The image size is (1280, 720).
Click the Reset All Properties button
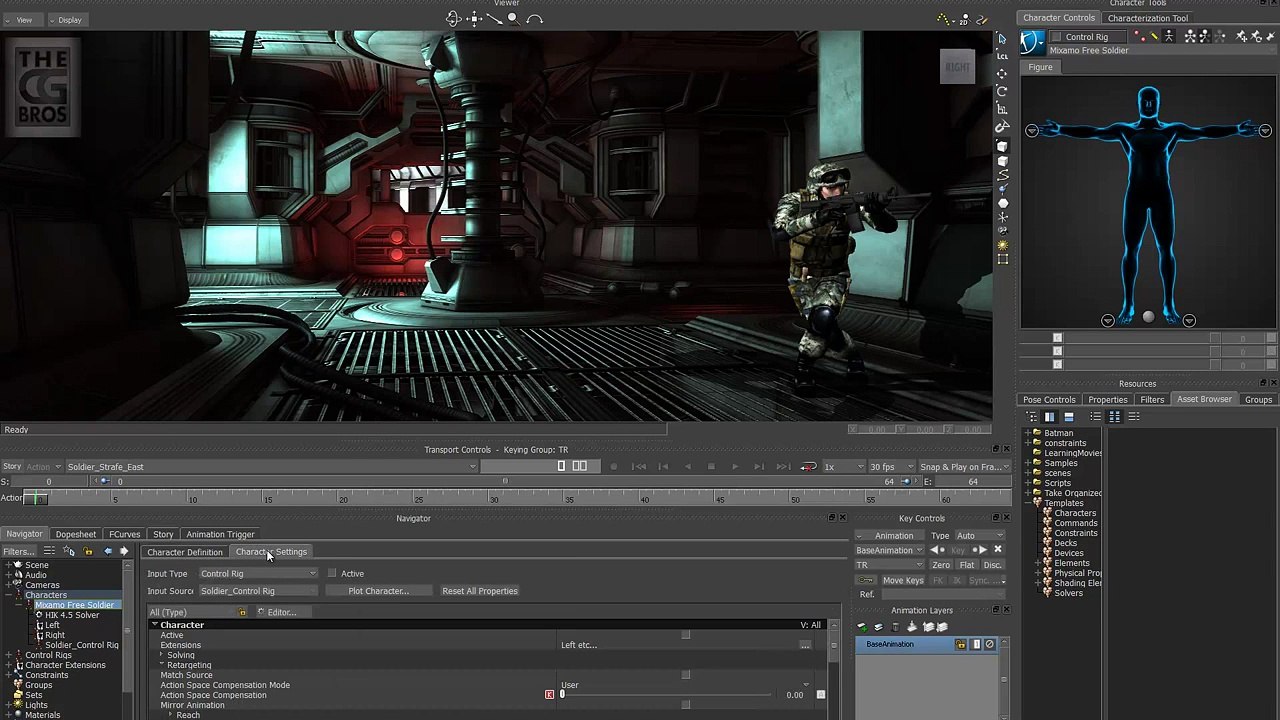[479, 591]
